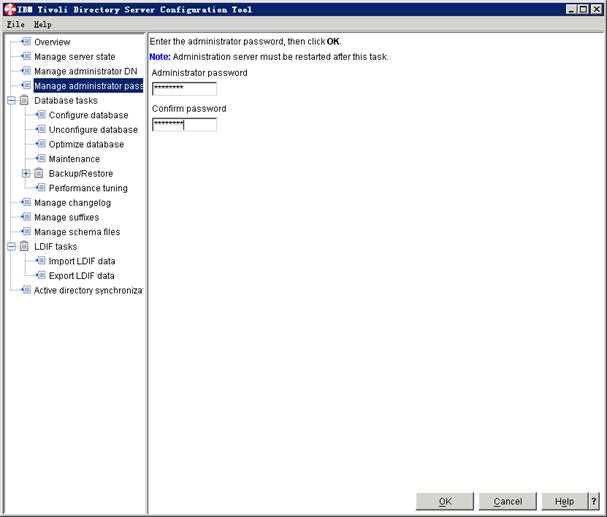
Task: Click the icon beside Optimize database
Action: click(41, 144)
